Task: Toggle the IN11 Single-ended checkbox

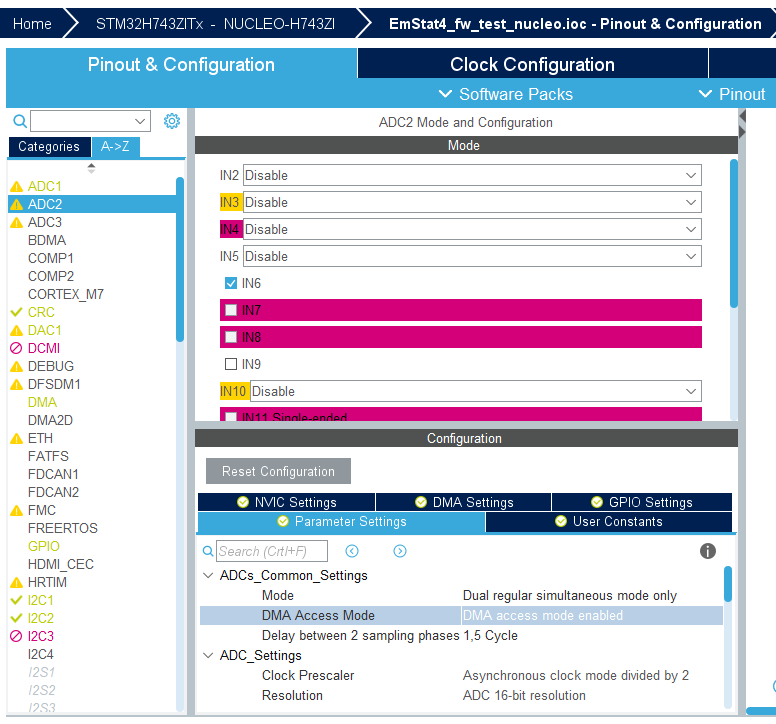Action: pyautogui.click(x=231, y=417)
